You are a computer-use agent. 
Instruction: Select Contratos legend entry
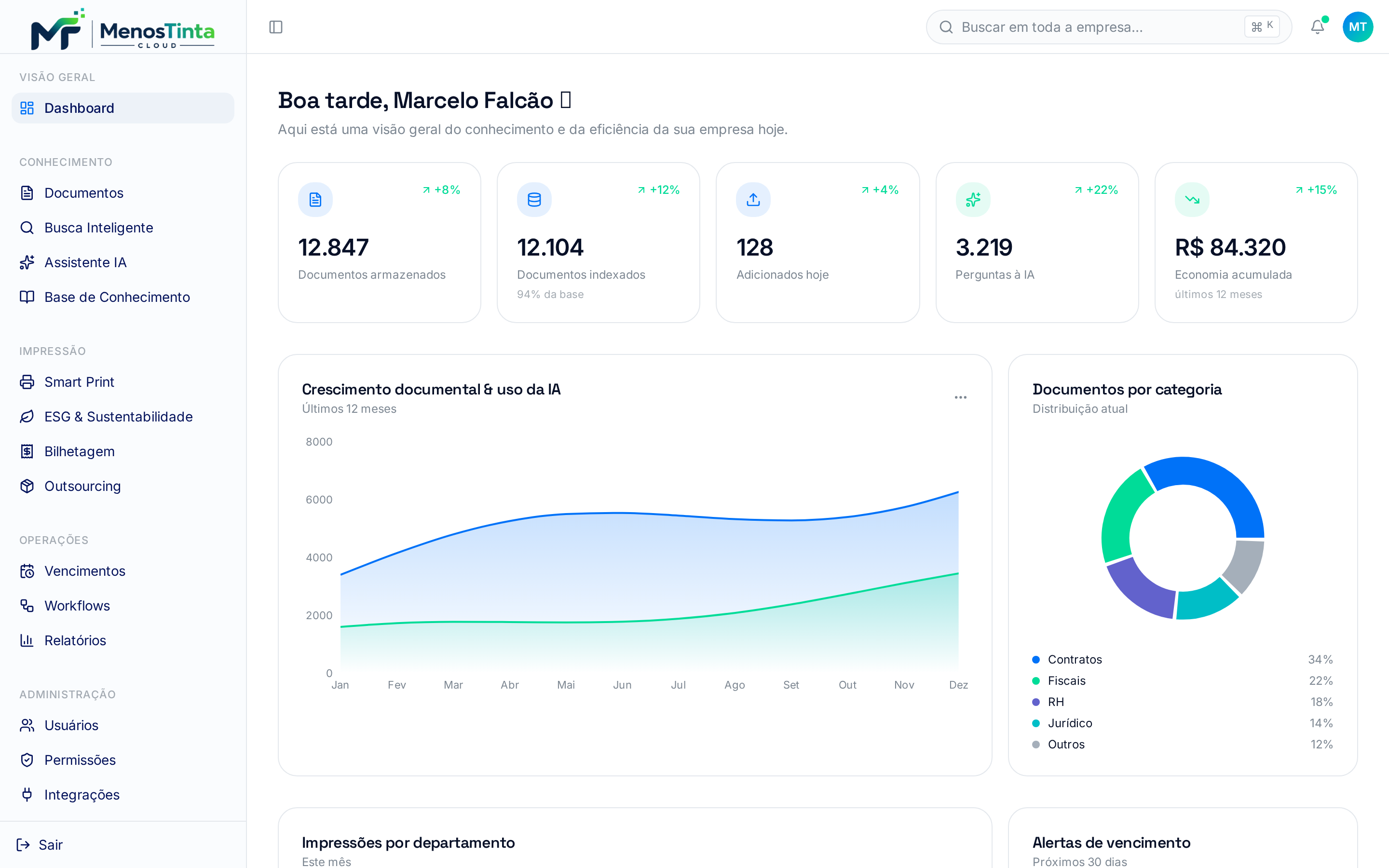[x=1183, y=660]
